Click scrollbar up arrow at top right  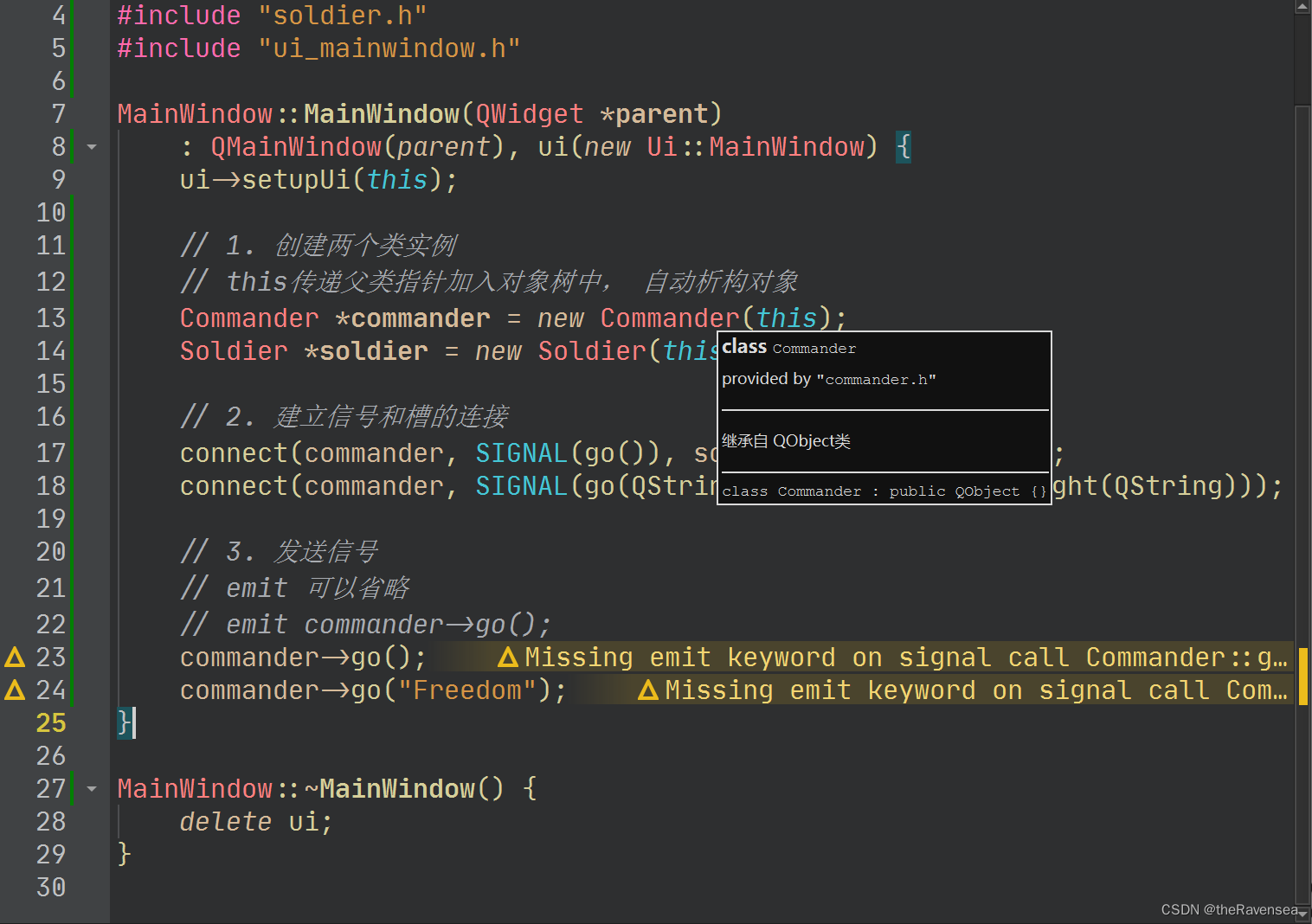[1302, 7]
